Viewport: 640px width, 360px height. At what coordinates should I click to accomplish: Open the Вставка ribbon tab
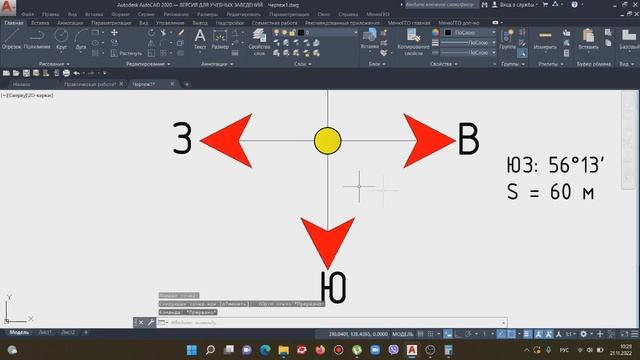[x=40, y=23]
